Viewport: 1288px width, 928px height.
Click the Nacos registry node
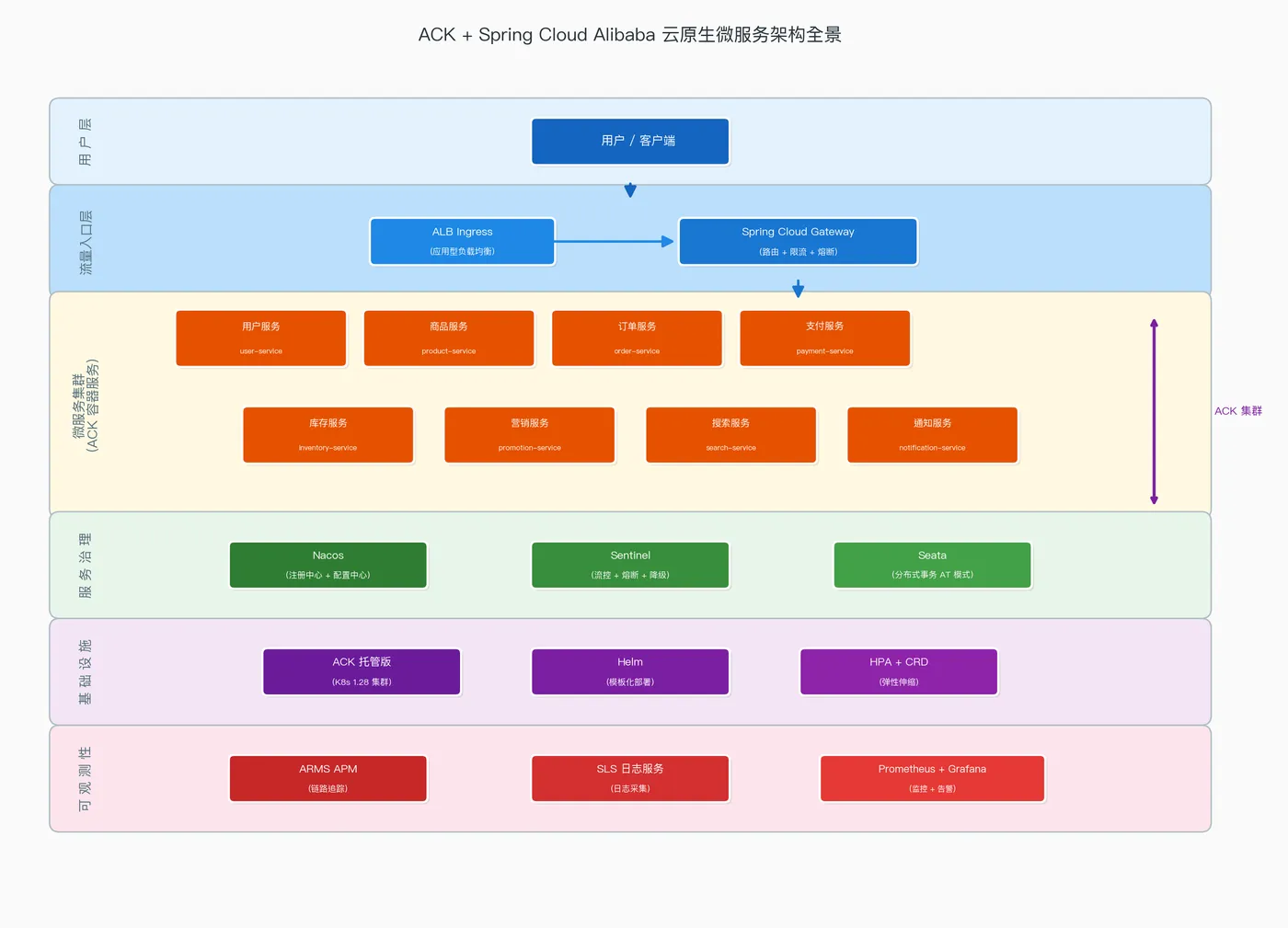point(328,565)
